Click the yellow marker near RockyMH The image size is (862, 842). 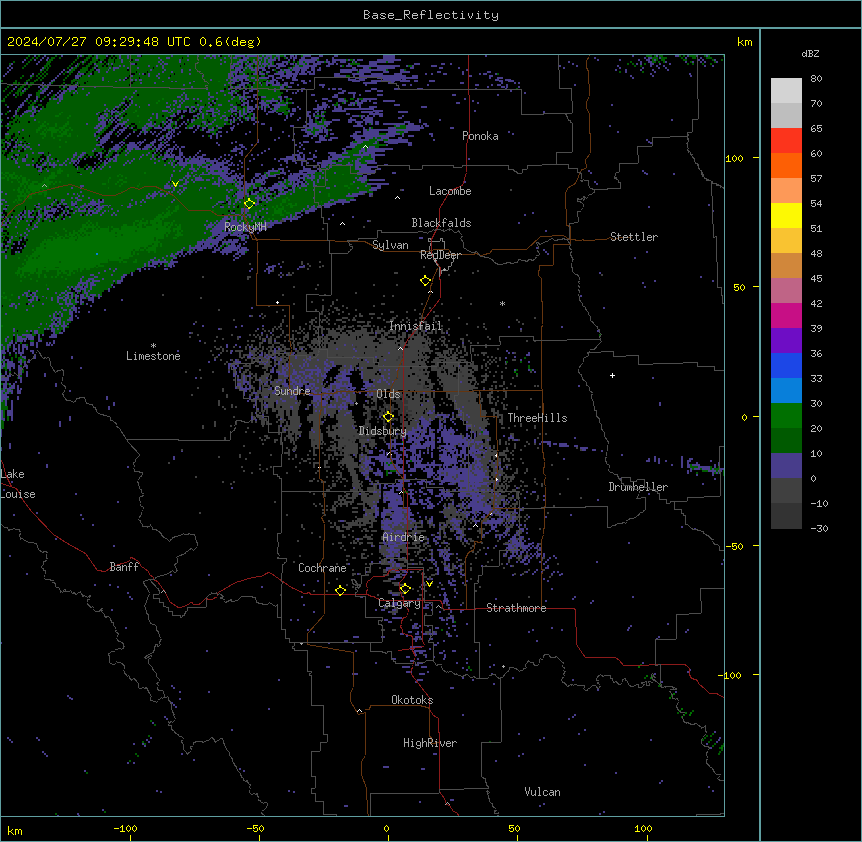(x=249, y=203)
